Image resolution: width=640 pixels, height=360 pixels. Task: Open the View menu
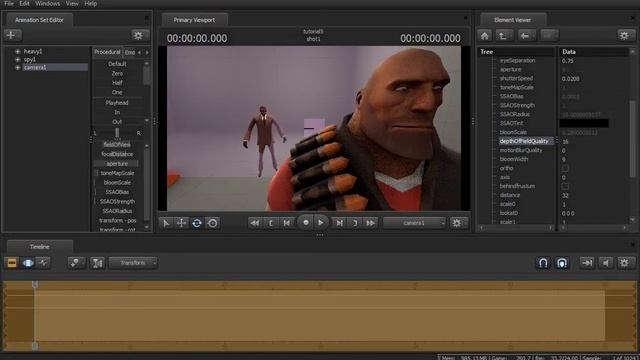coord(72,4)
